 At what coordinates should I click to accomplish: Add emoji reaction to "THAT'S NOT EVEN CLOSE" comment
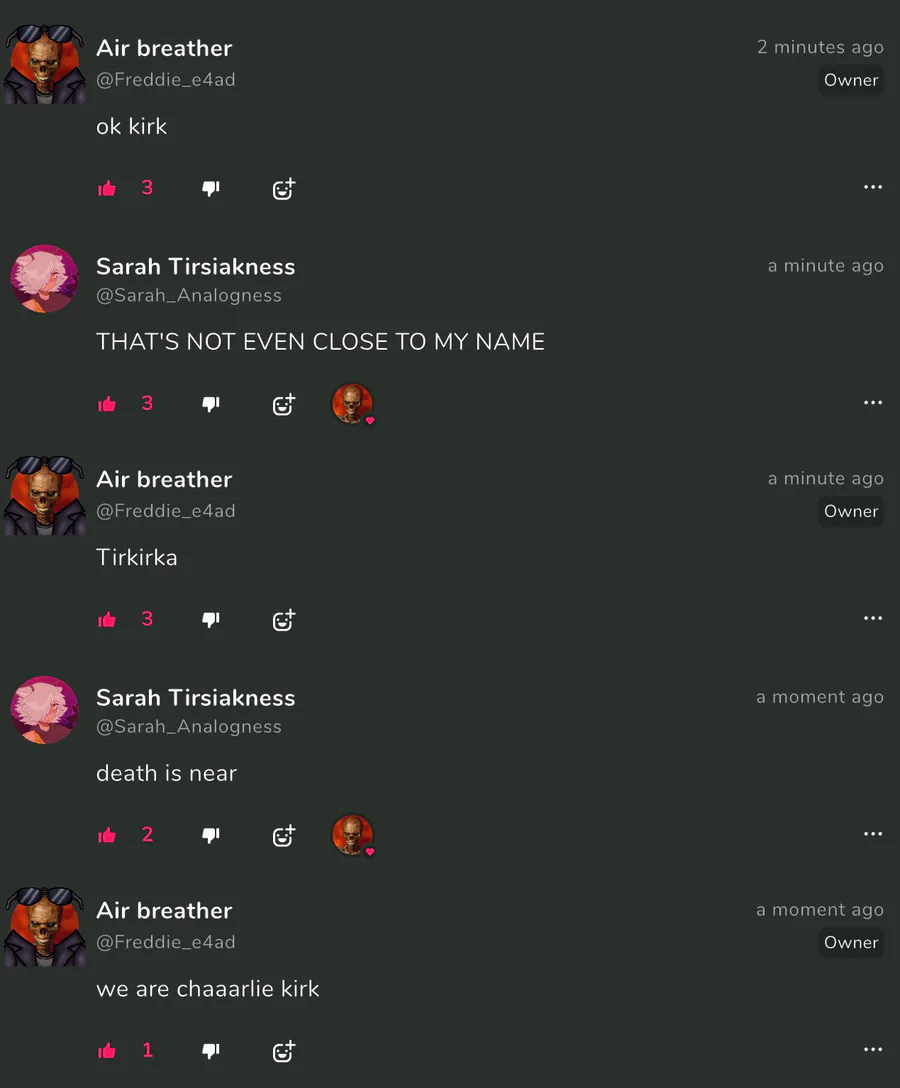point(284,405)
